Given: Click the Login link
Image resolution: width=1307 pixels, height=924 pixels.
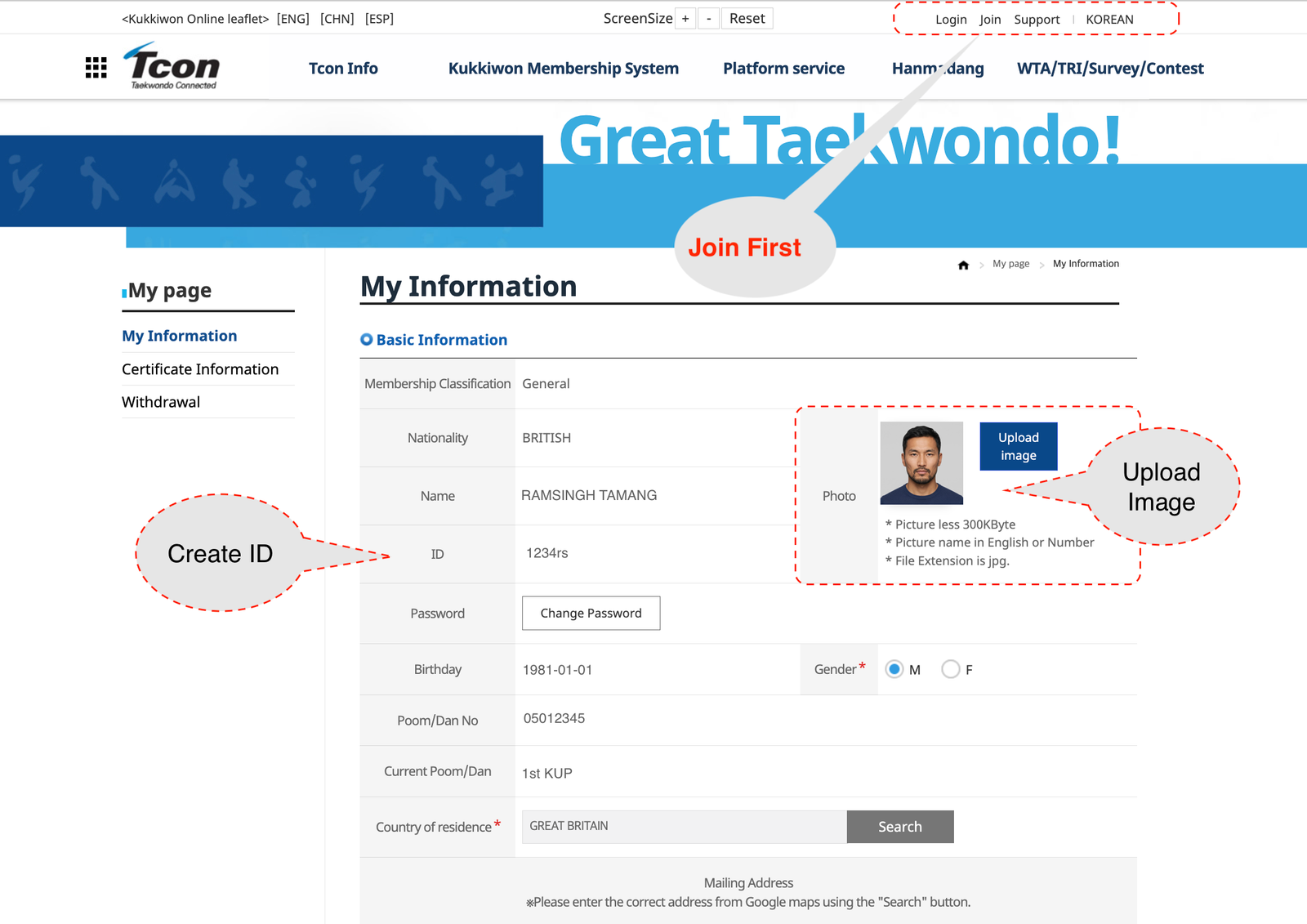Looking at the screenshot, I should [951, 20].
